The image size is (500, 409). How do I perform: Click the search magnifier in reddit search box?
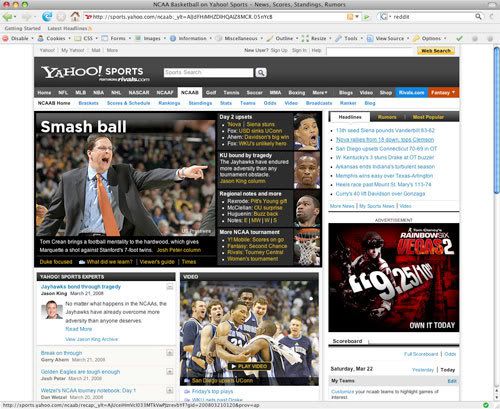(478, 16)
